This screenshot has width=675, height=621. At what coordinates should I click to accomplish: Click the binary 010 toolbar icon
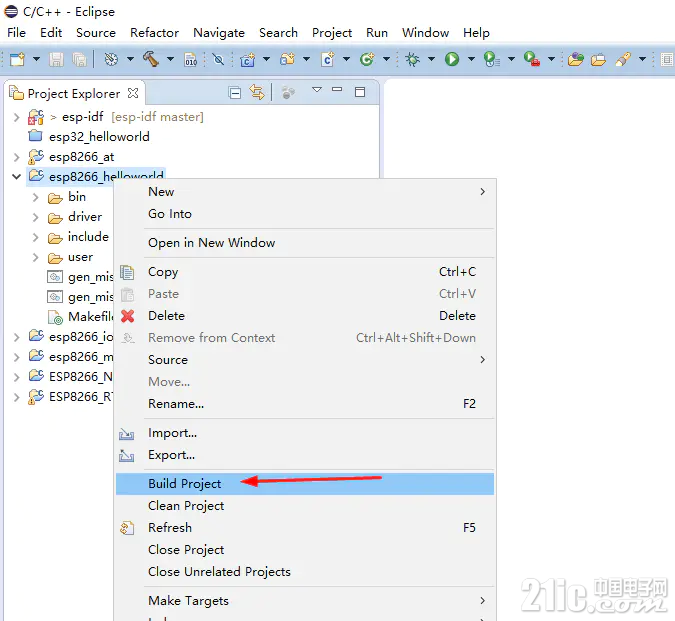190,59
